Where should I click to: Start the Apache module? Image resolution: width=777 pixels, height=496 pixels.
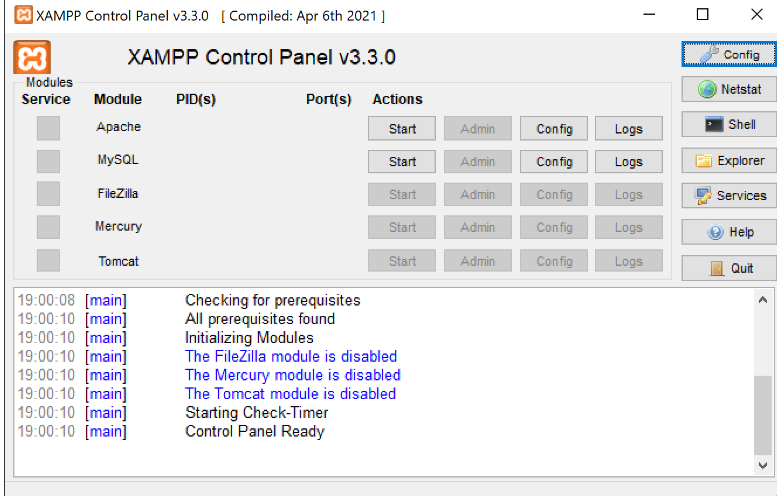pyautogui.click(x=402, y=129)
